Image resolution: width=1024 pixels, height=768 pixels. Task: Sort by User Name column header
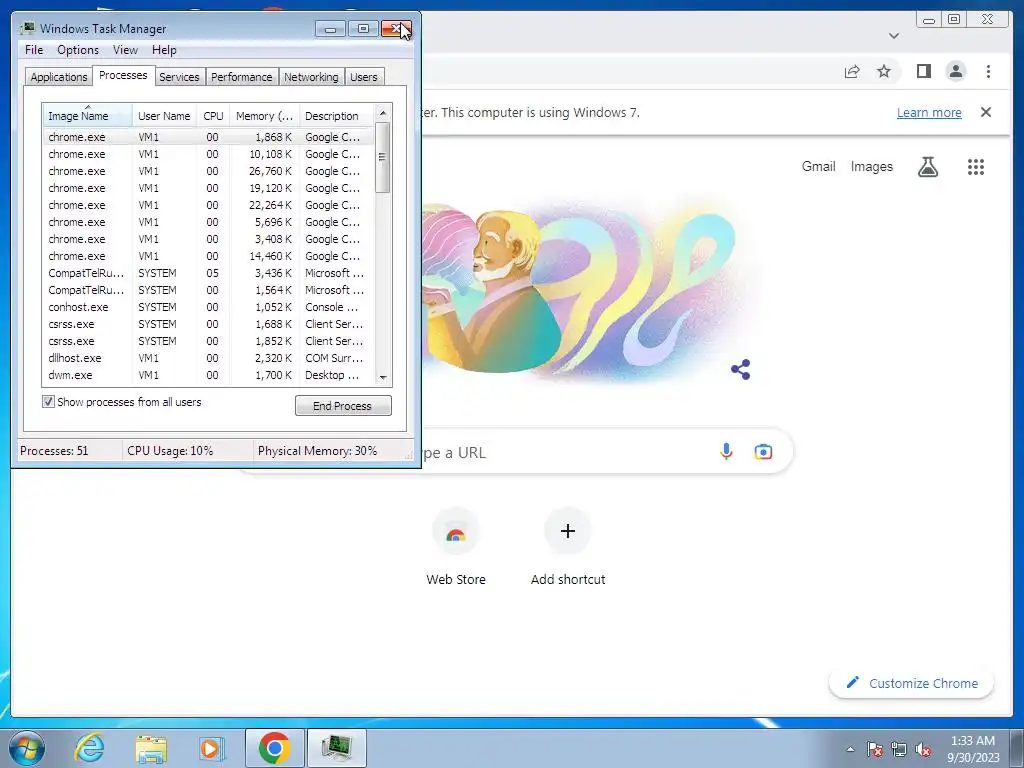coord(164,116)
